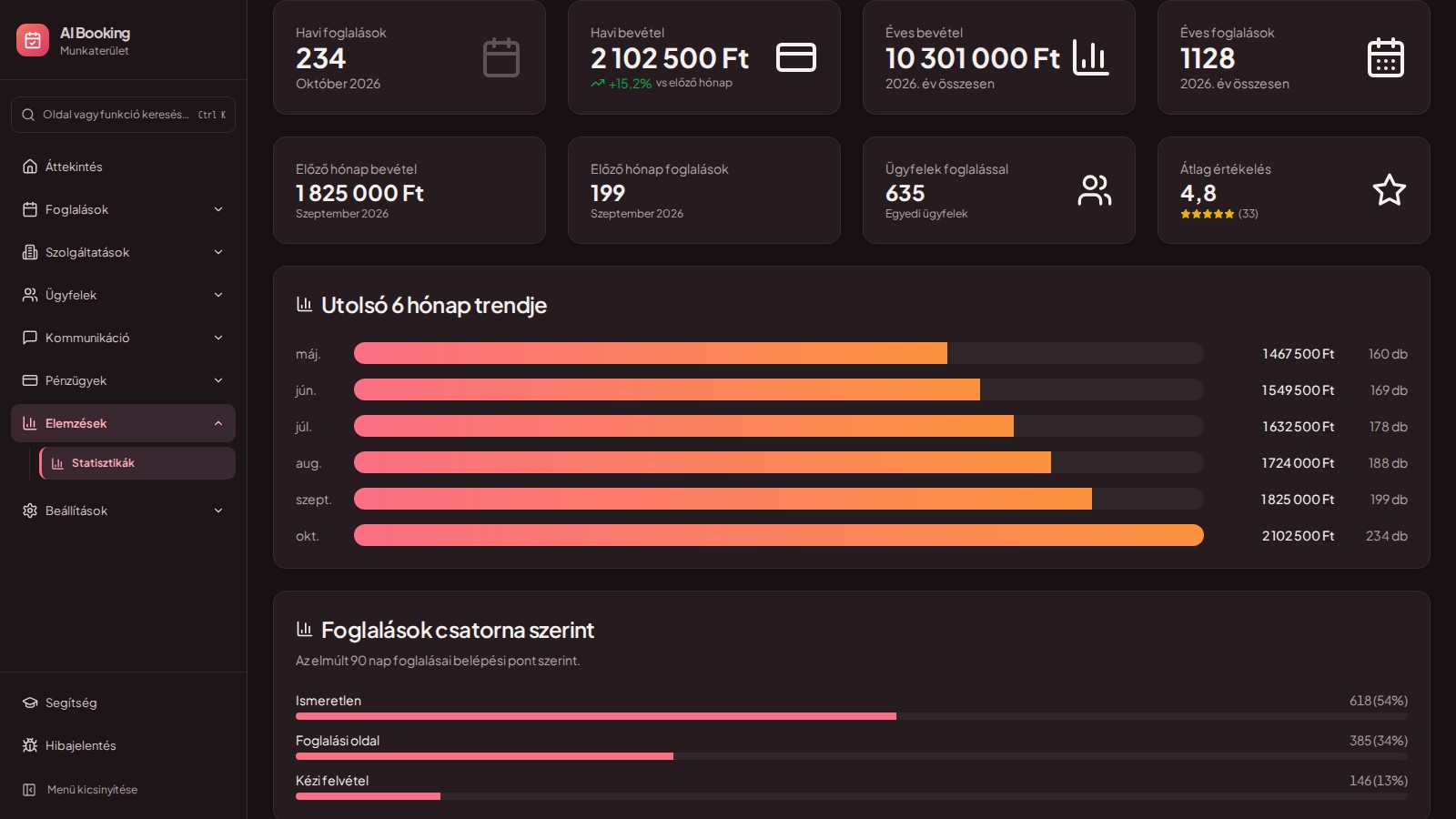Image resolution: width=1456 pixels, height=819 pixels.
Task: Click the 385 (34%) value
Action: pos(1379,741)
